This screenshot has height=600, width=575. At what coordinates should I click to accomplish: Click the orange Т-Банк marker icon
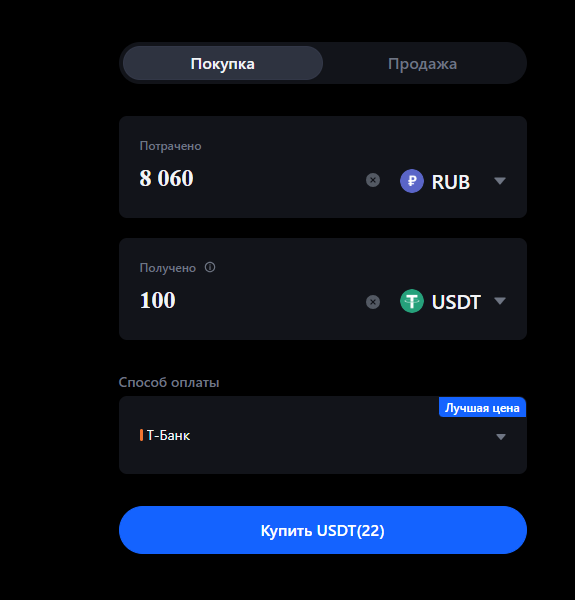141,435
